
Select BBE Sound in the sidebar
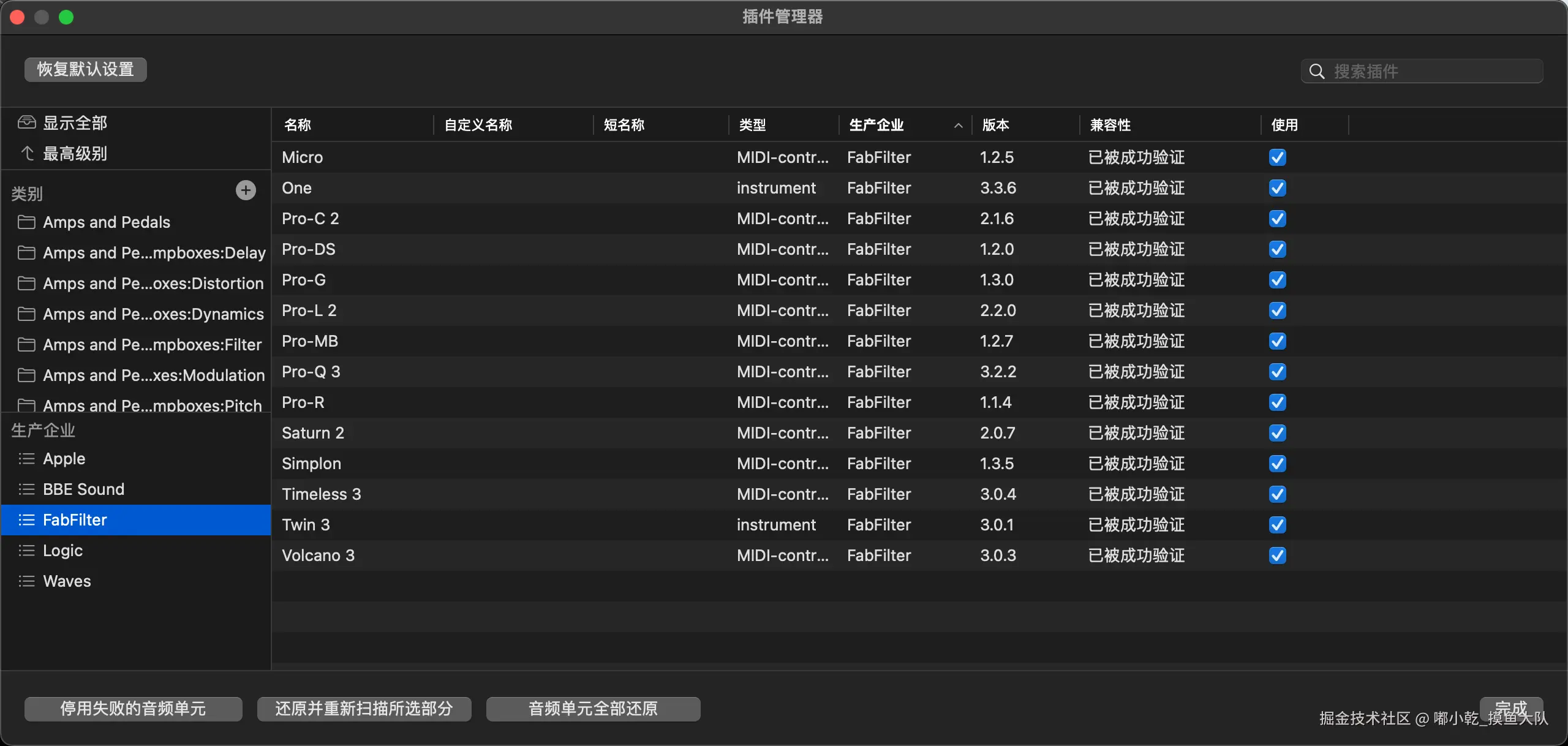coord(83,489)
